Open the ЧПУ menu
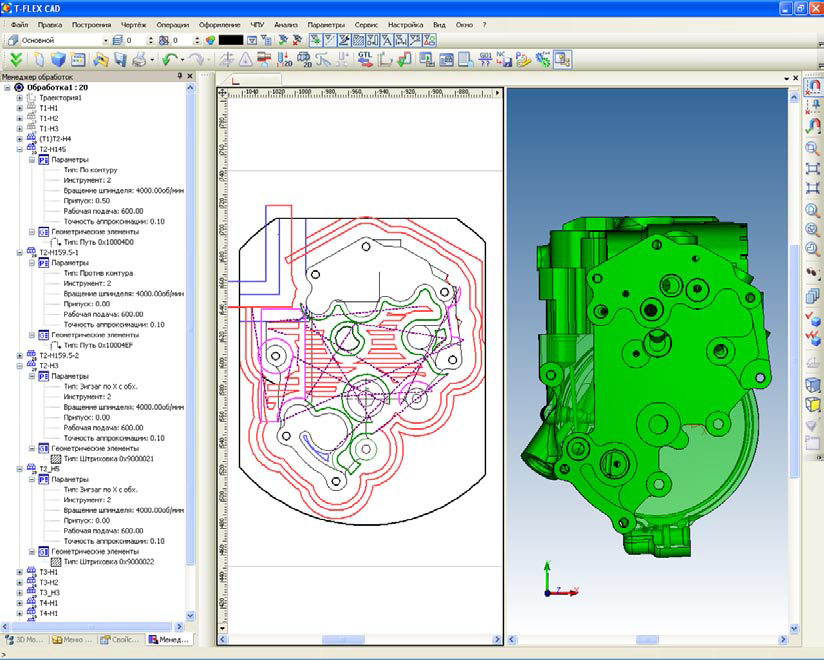Image resolution: width=824 pixels, height=660 pixels. click(x=257, y=24)
